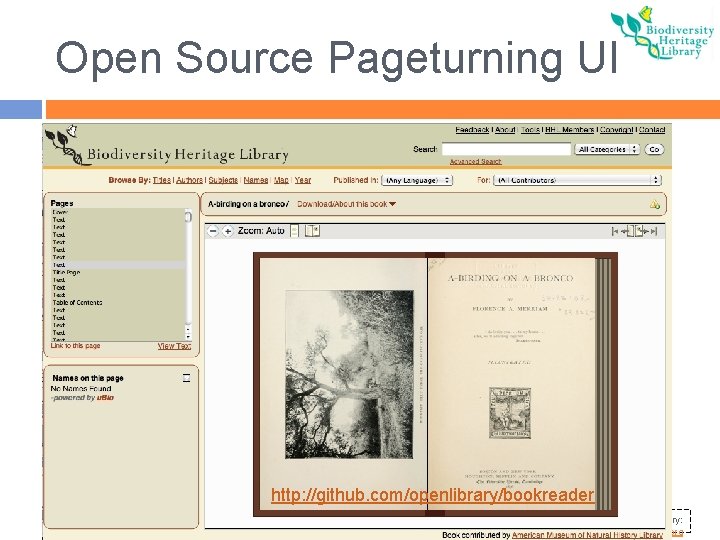This screenshot has height=540, width=720.
Task: Click the zoom out minus icon
Action: tap(213, 231)
